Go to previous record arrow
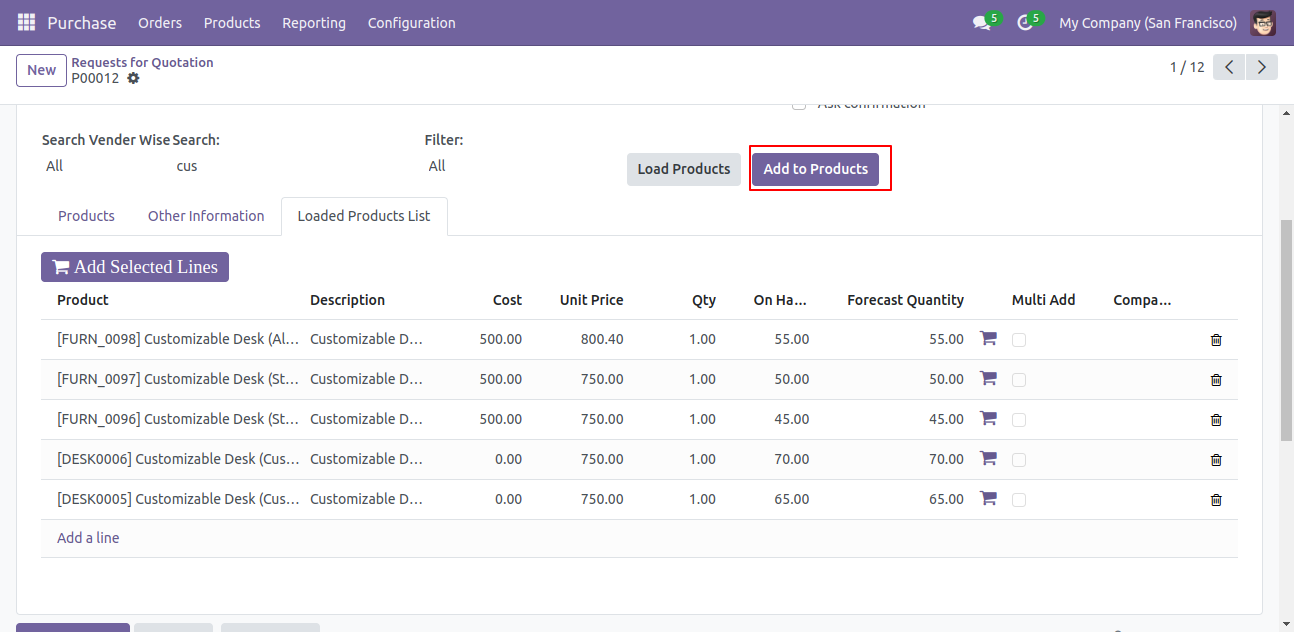Screen dimensions: 1294x632 (1229, 67)
